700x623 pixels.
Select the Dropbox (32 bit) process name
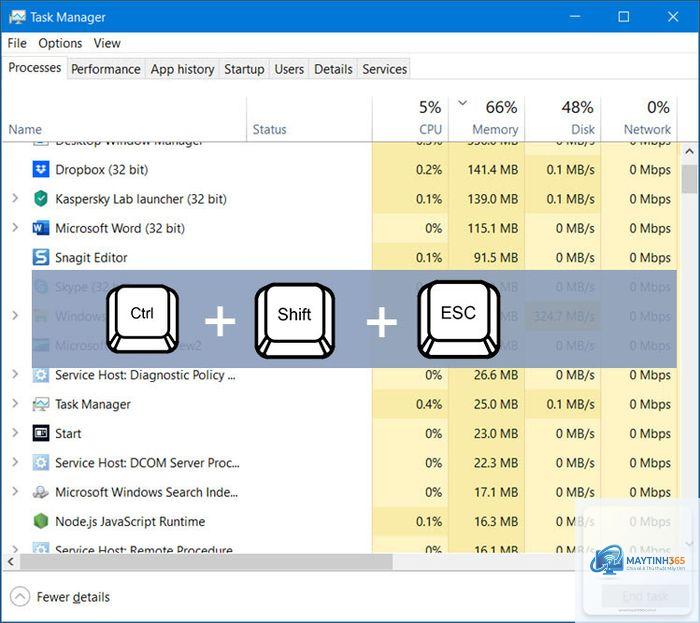[x=101, y=170]
